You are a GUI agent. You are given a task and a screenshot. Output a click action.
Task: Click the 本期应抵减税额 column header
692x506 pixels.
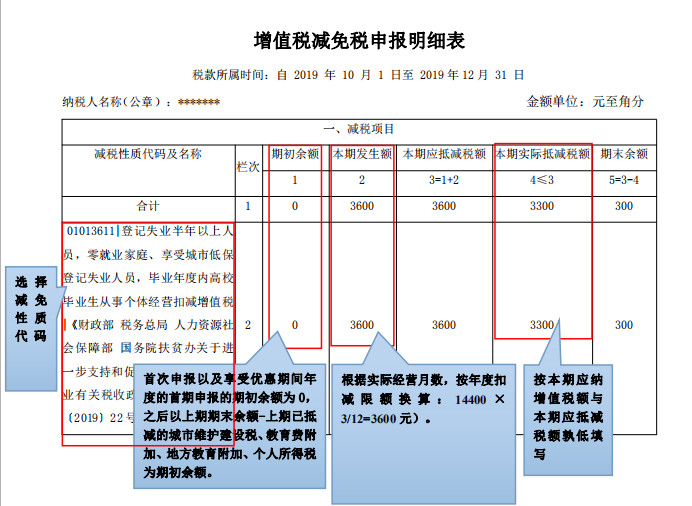[x=444, y=154]
